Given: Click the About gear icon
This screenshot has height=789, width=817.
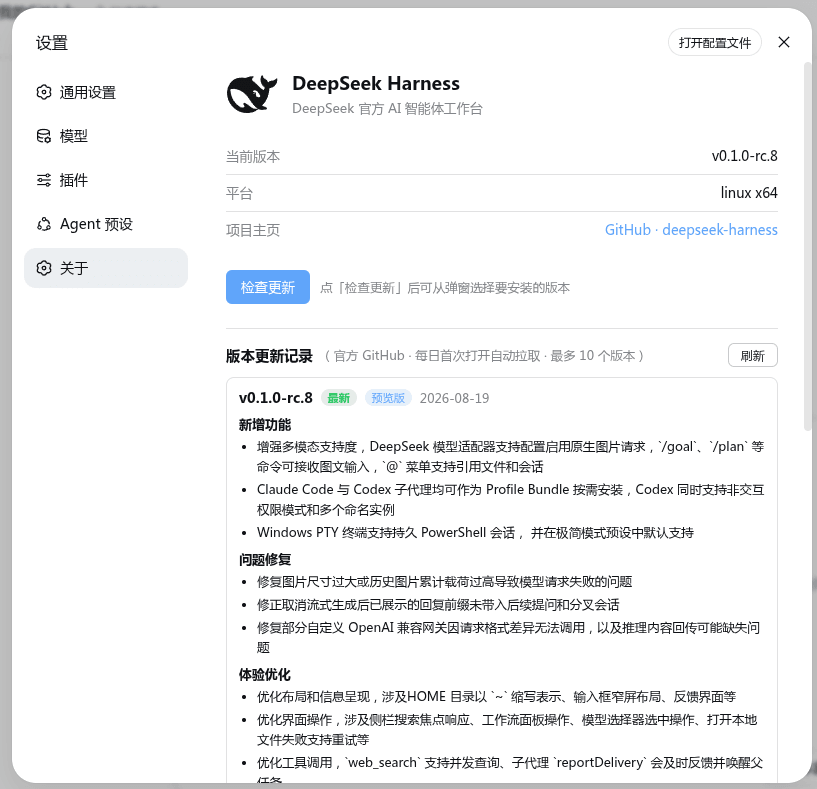Looking at the screenshot, I should click(x=44, y=268).
